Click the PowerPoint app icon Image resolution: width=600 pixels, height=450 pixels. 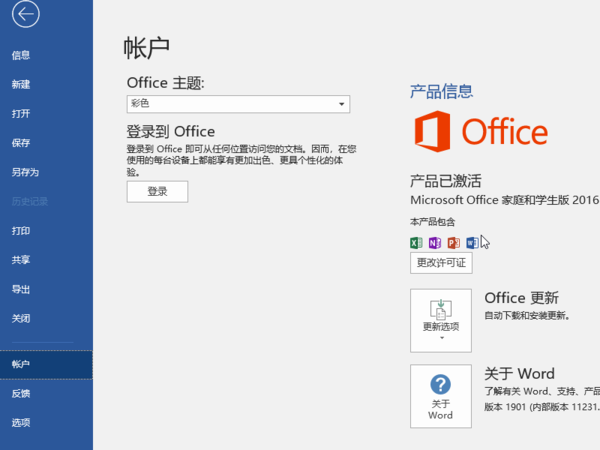pos(453,243)
